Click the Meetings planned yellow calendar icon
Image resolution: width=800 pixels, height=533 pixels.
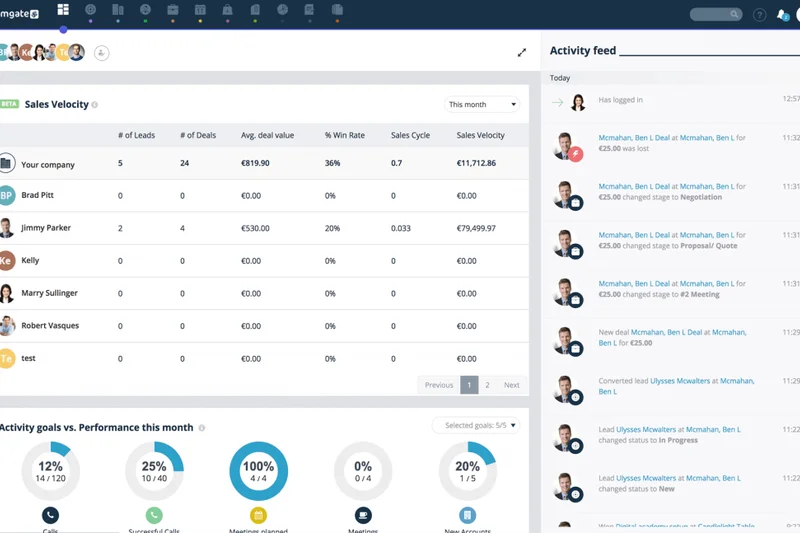(x=258, y=515)
